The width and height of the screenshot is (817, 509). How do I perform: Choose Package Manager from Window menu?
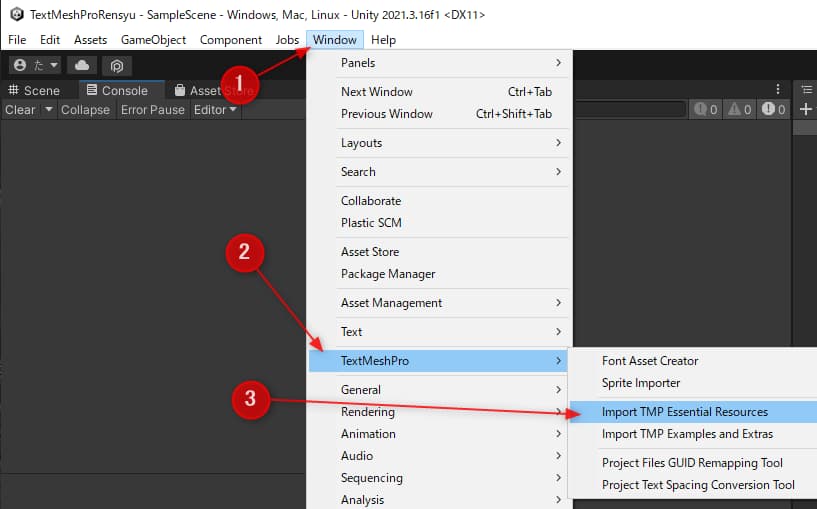[388, 274]
